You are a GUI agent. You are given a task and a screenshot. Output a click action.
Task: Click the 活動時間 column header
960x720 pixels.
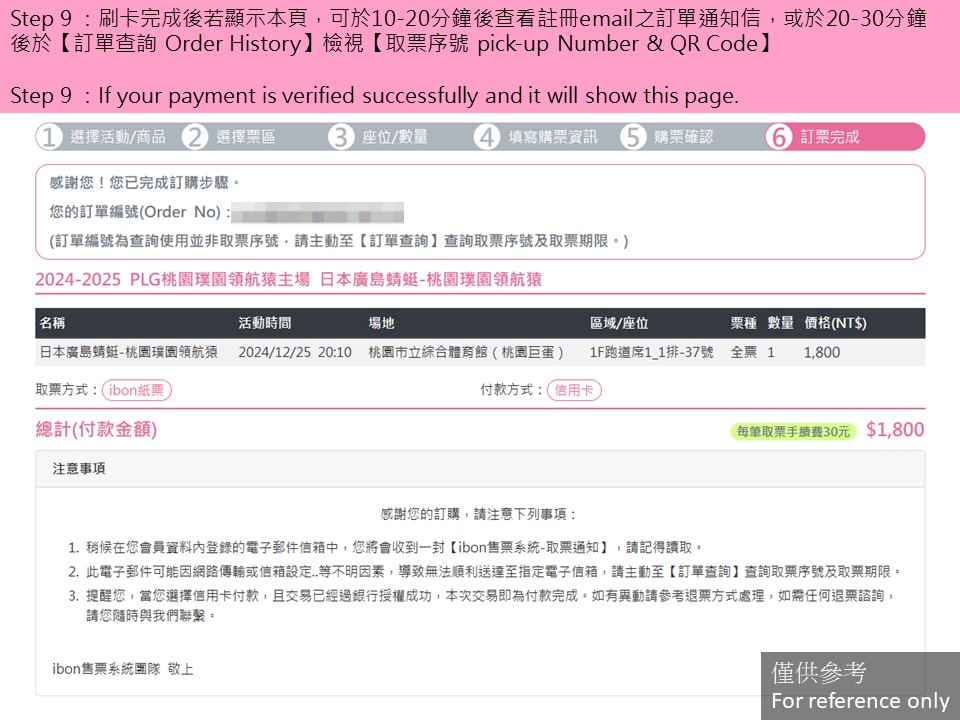[x=265, y=323]
